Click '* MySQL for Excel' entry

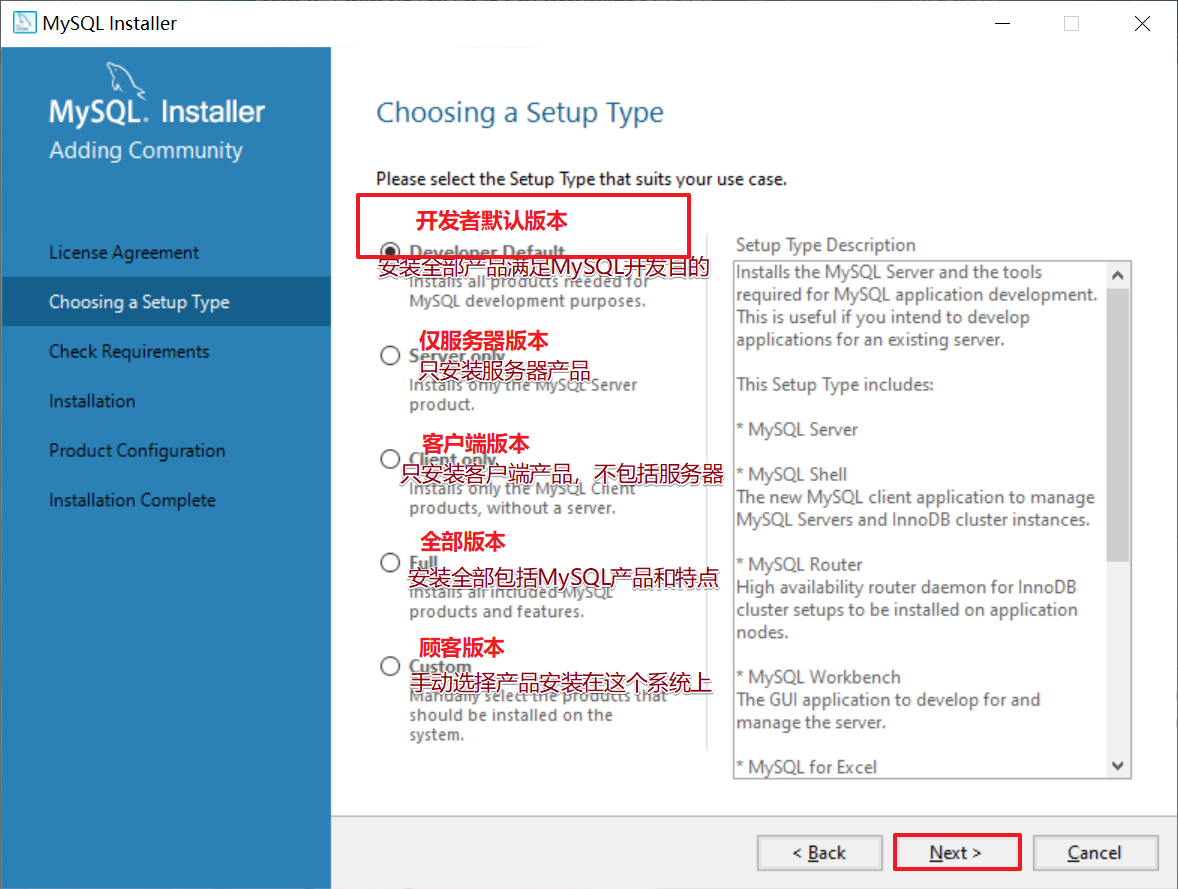[806, 767]
